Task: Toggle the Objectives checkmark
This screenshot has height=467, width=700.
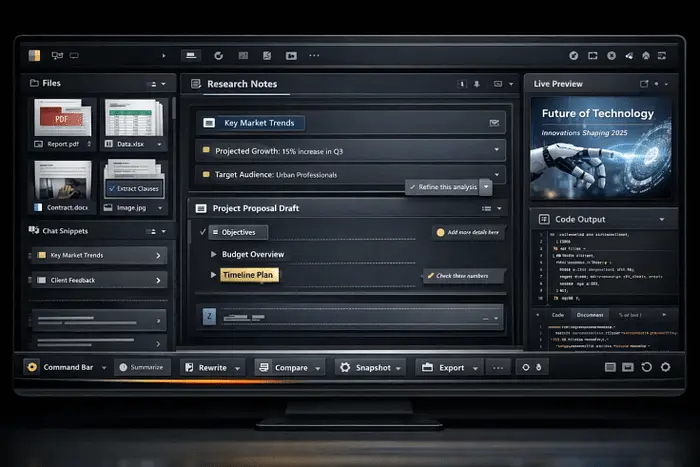Action: [x=203, y=231]
